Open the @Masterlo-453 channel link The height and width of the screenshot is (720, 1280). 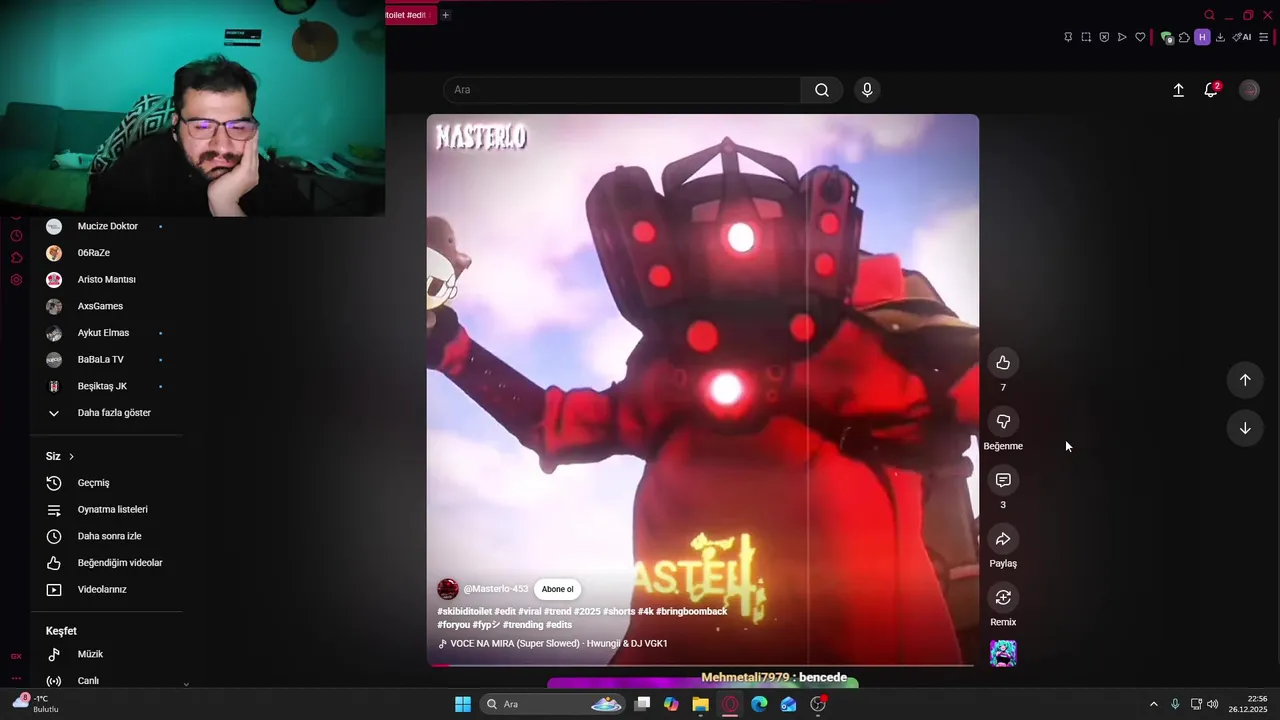tap(495, 589)
